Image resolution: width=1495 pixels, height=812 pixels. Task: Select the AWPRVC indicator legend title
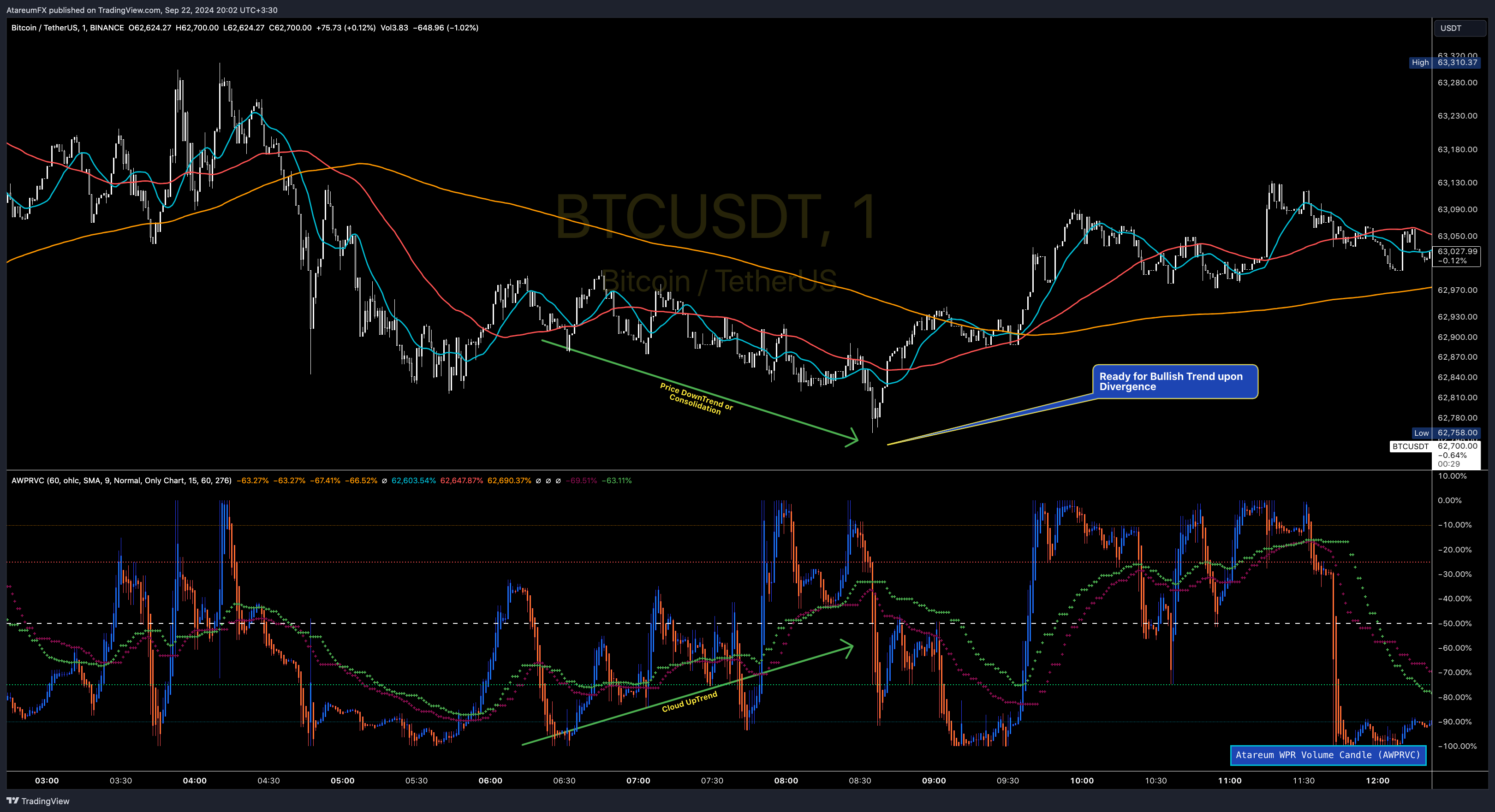click(121, 481)
